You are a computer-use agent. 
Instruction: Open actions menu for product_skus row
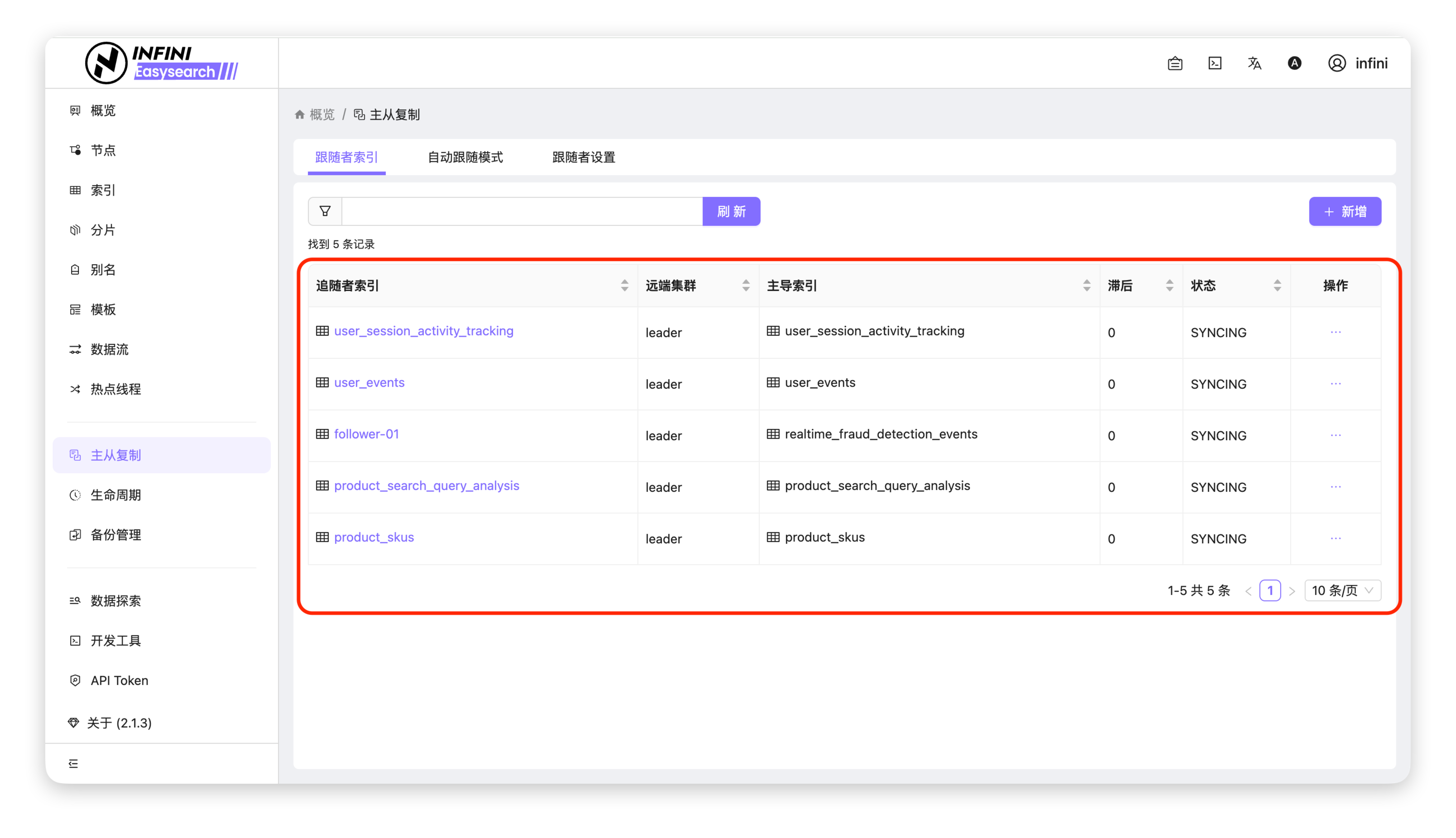point(1336,538)
